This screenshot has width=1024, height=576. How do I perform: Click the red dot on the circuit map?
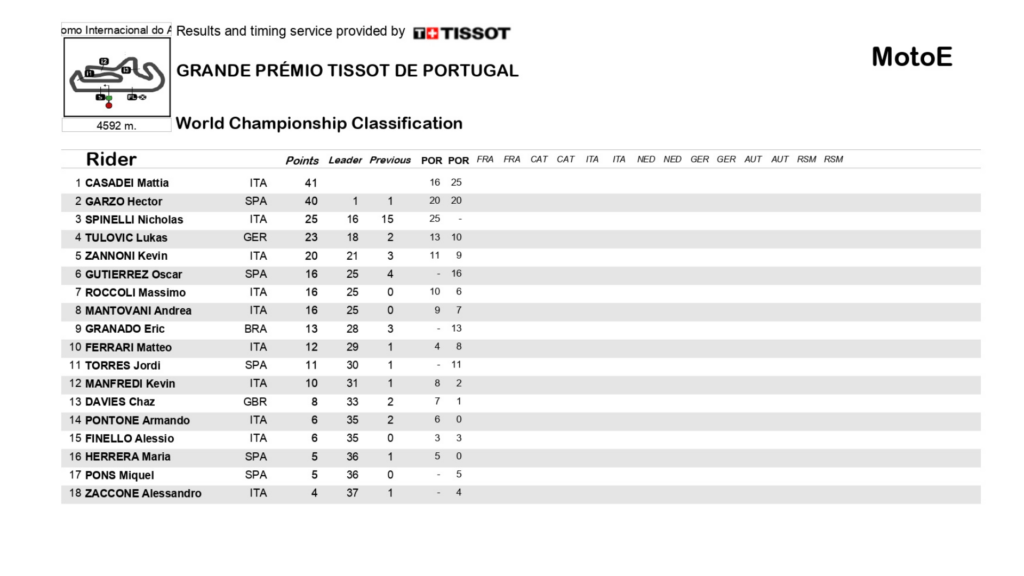tap(109, 105)
